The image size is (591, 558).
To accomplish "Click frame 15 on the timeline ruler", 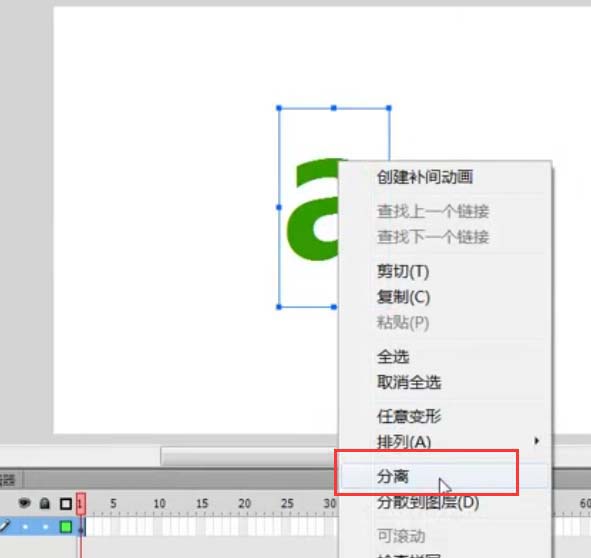I will coord(202,503).
